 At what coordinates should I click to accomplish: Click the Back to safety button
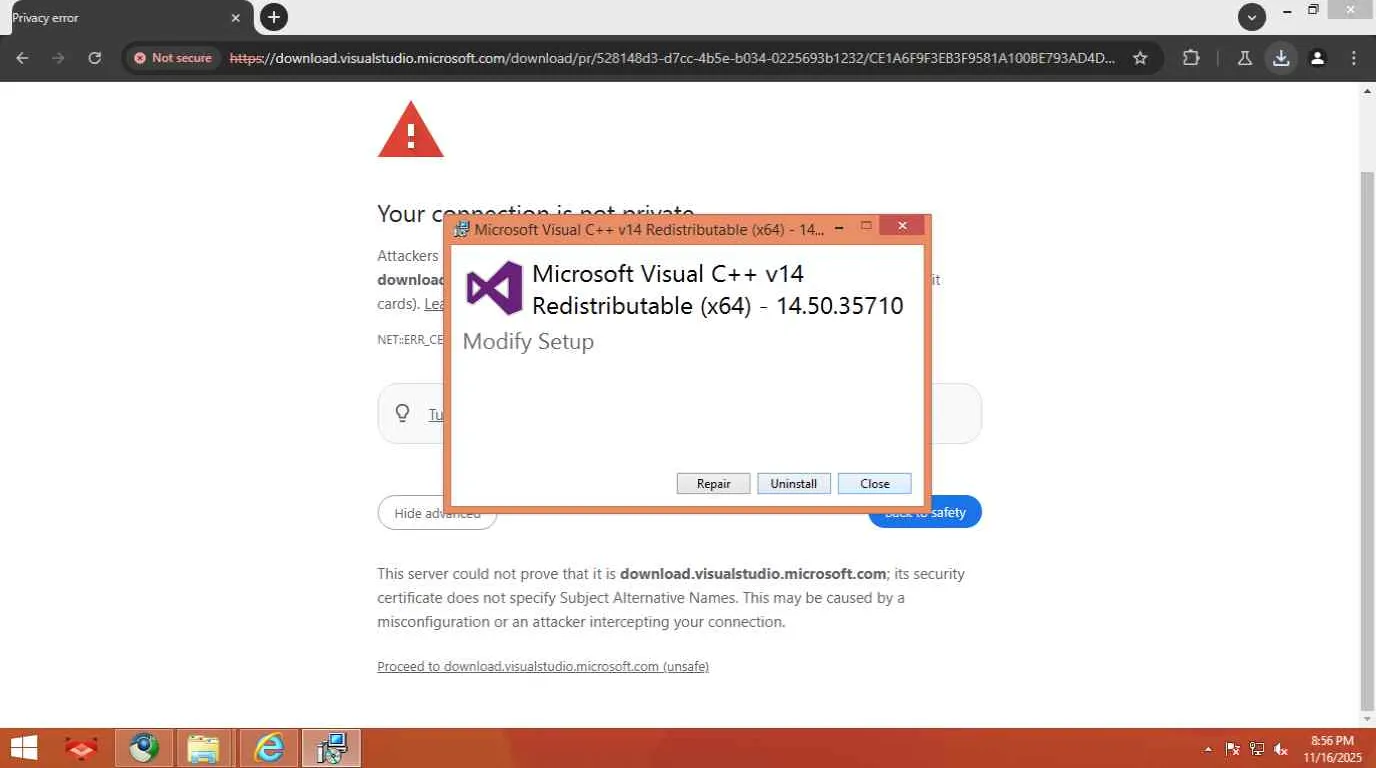click(x=925, y=512)
